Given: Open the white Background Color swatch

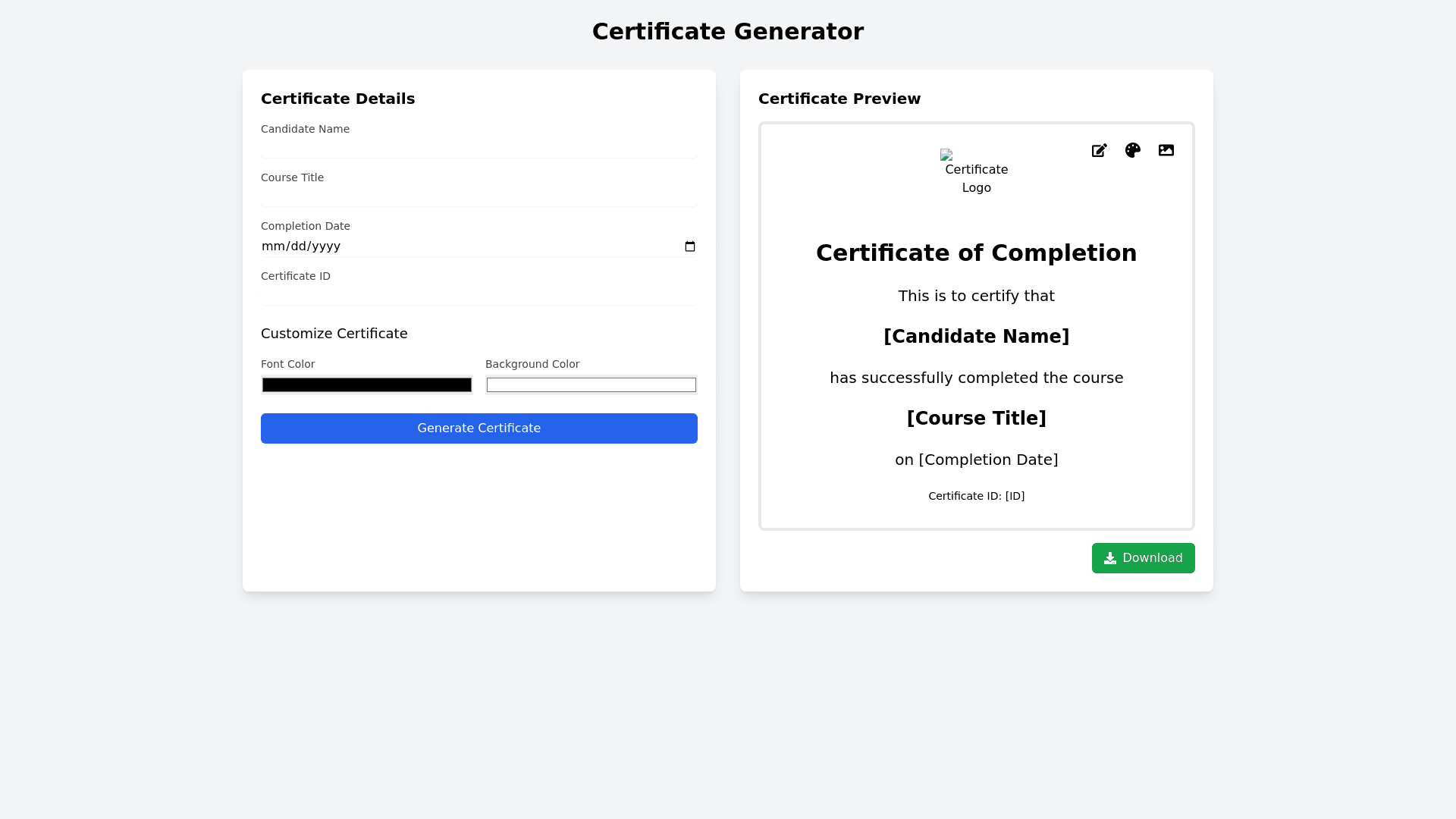Looking at the screenshot, I should (x=591, y=385).
